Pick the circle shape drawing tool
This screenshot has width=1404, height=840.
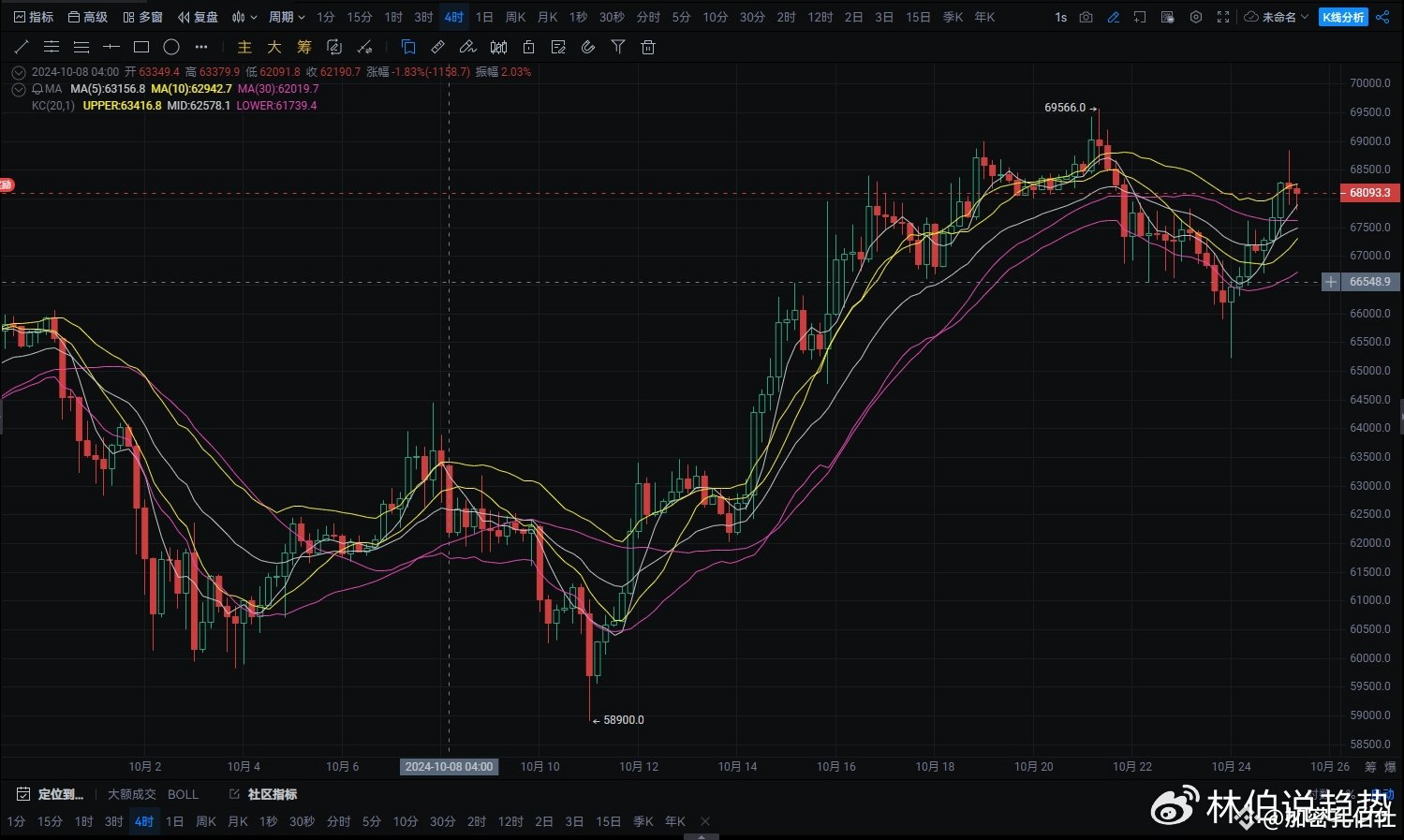click(171, 47)
